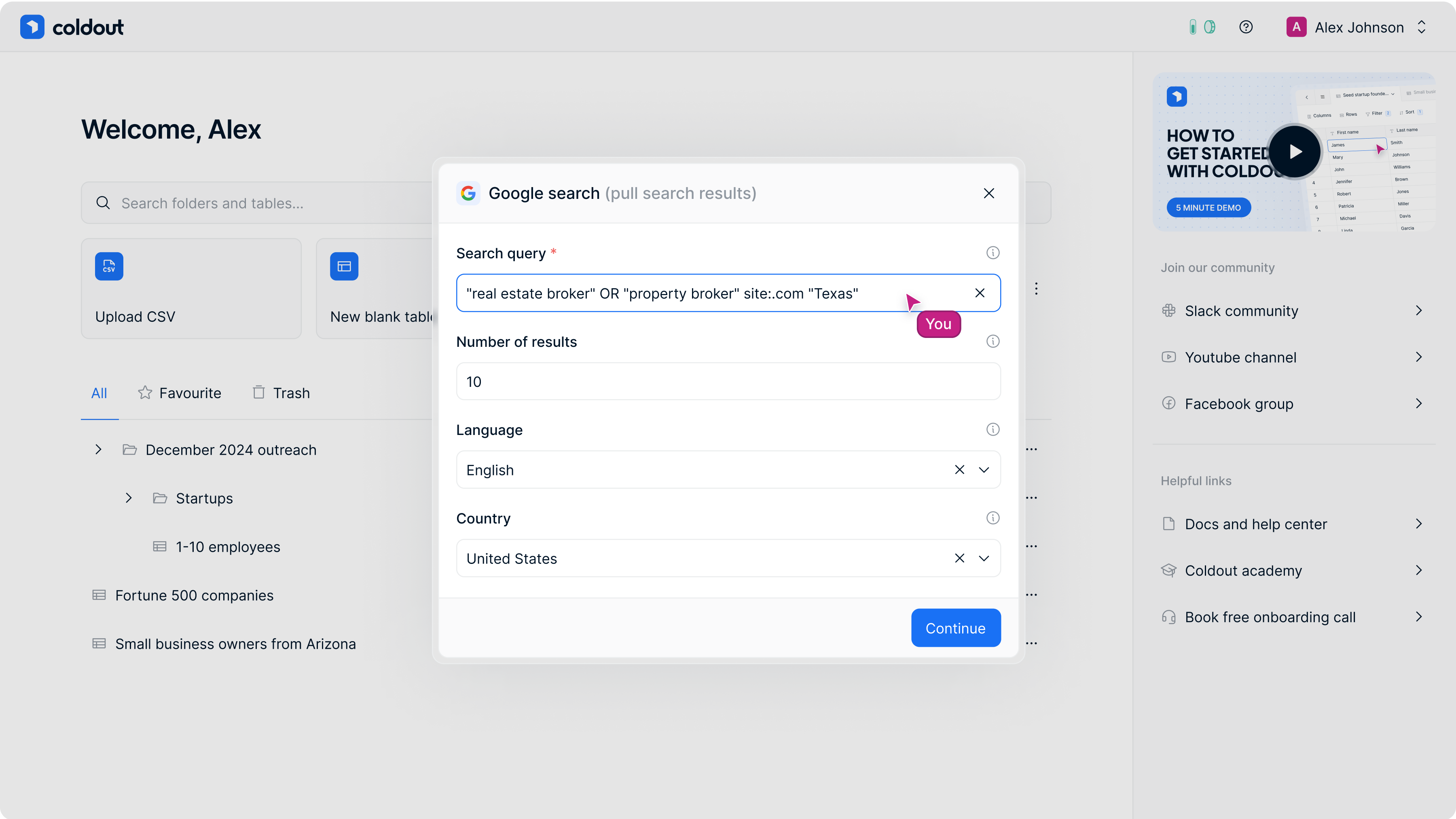The height and width of the screenshot is (819, 1456).
Task: Click the help question mark icon
Action: point(1246,27)
